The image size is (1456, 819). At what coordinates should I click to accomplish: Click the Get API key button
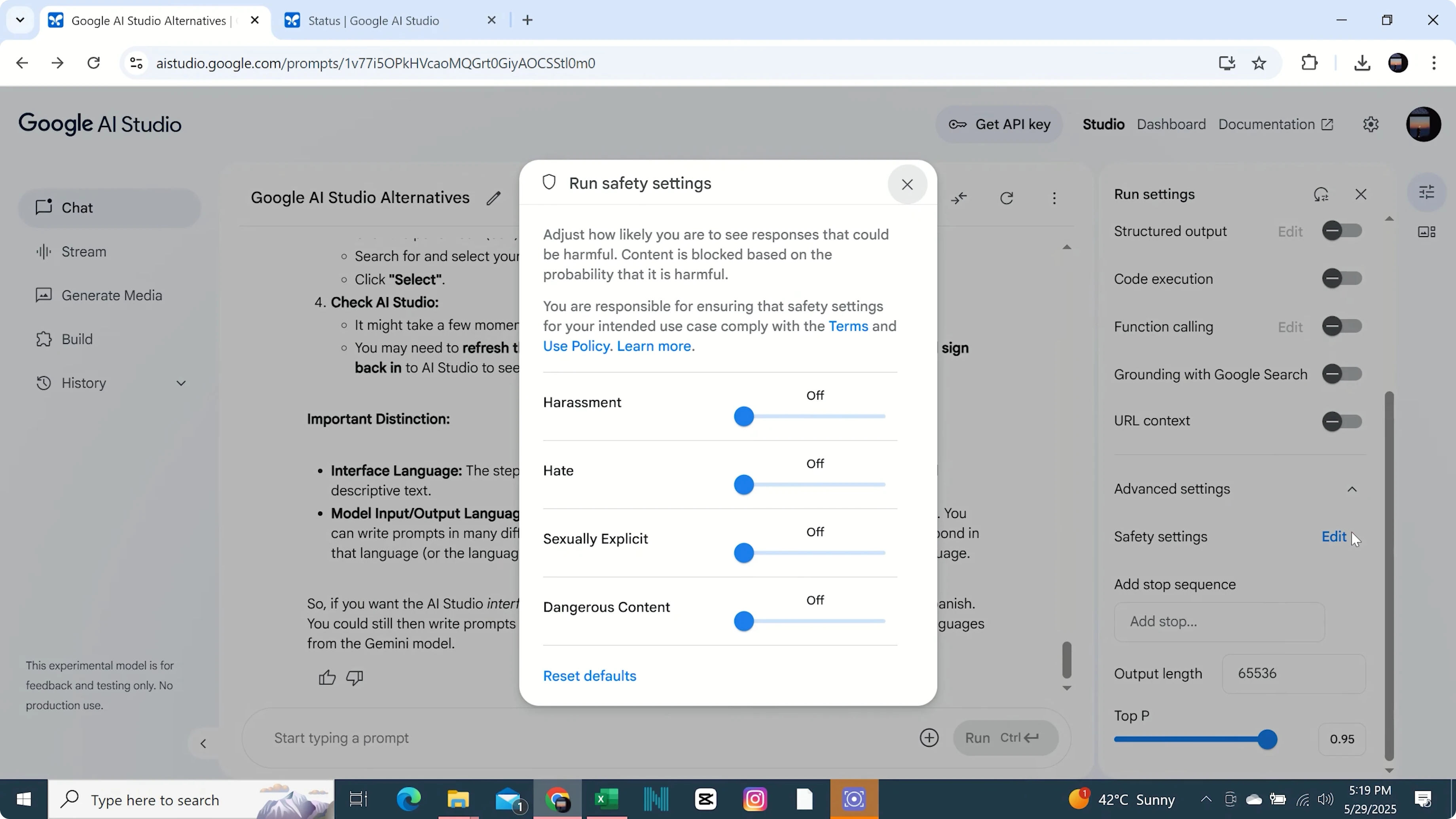[x=999, y=124]
